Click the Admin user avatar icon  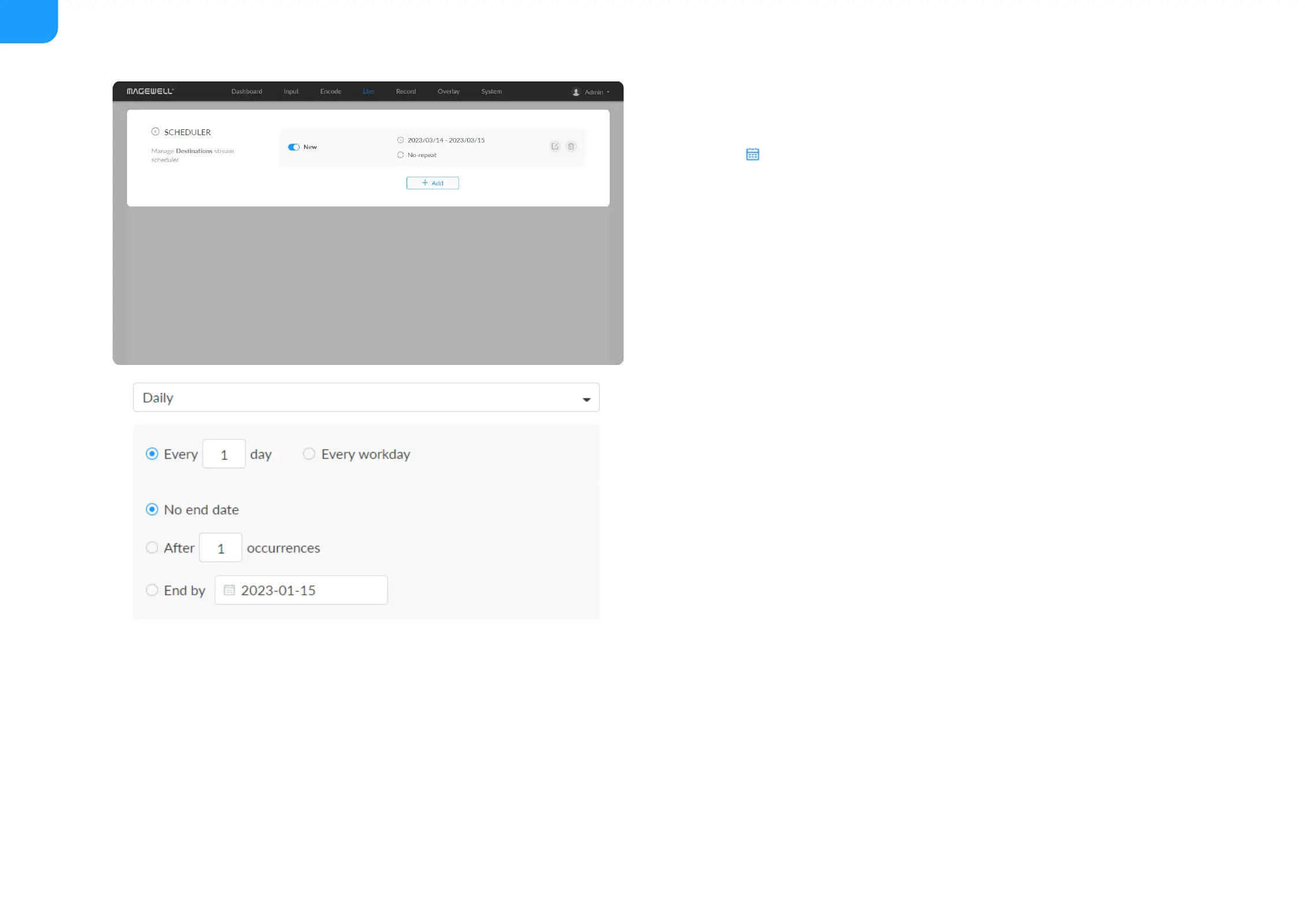click(576, 92)
